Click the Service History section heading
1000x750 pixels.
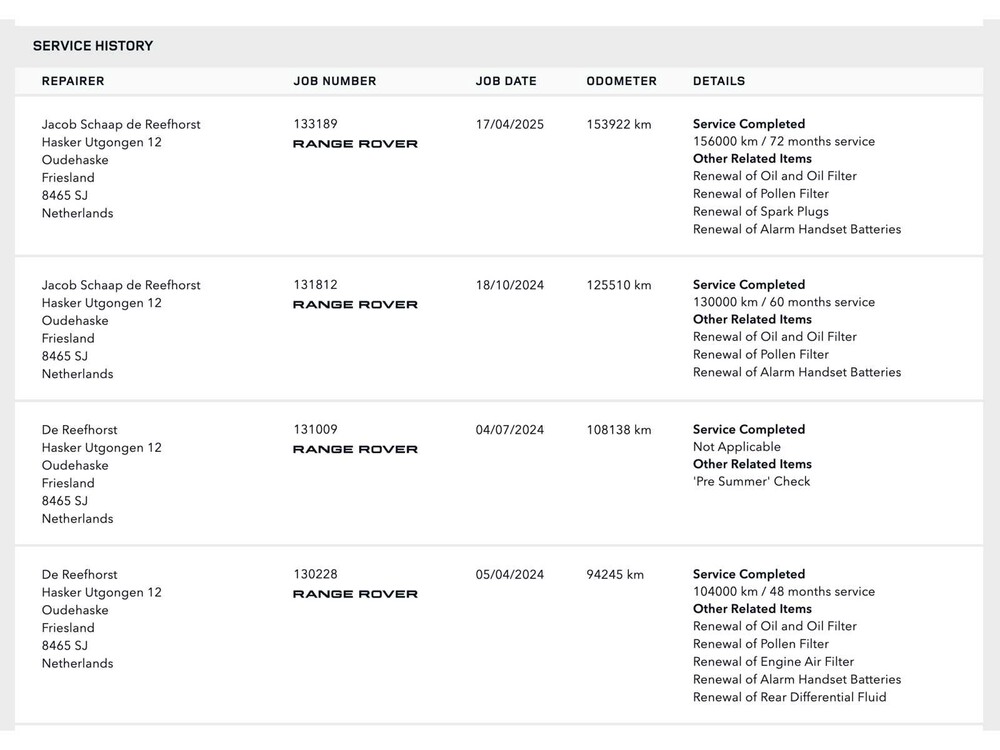[93, 46]
